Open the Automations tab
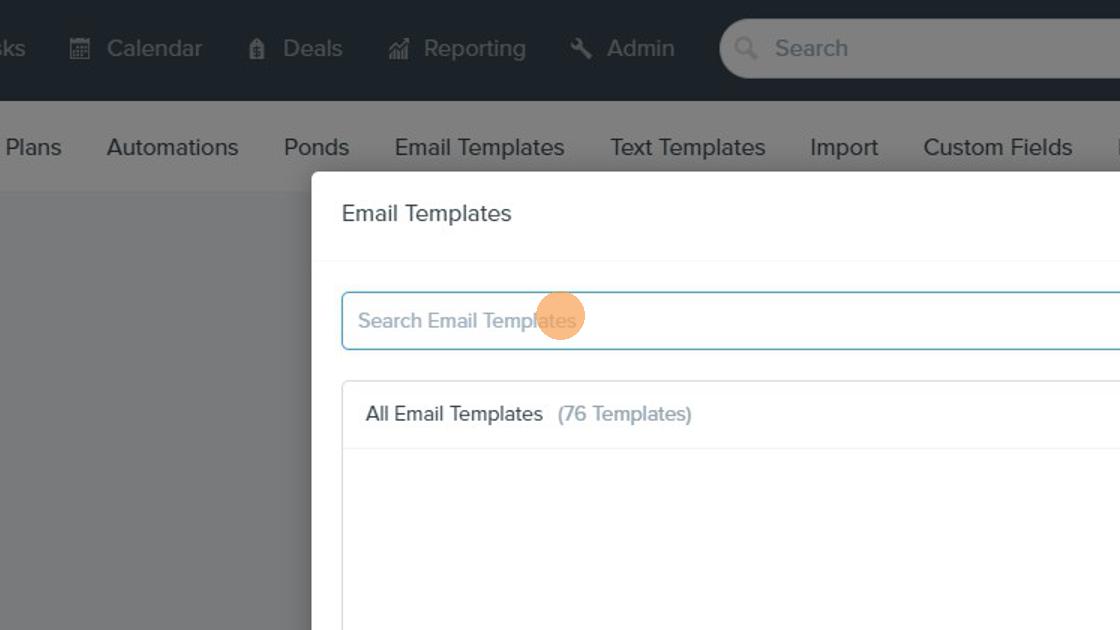 click(172, 147)
